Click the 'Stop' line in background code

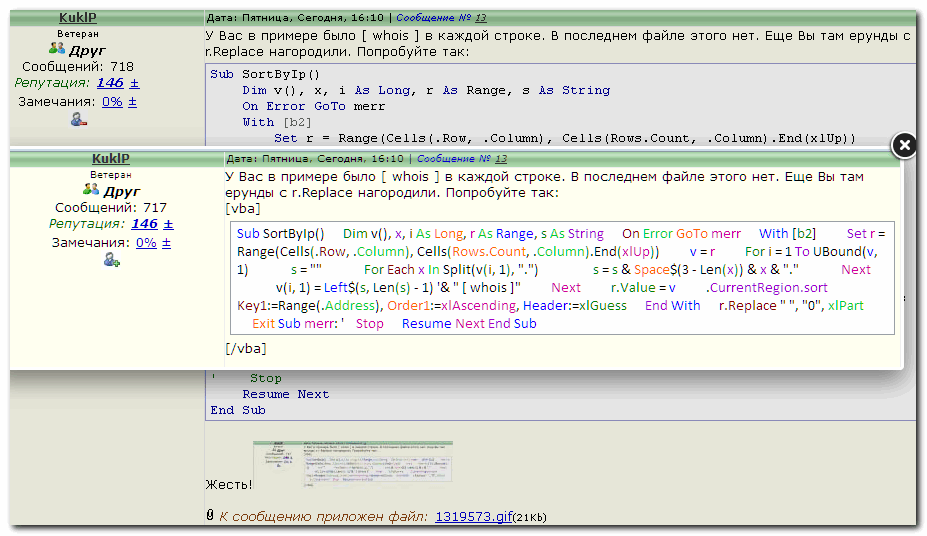point(265,378)
